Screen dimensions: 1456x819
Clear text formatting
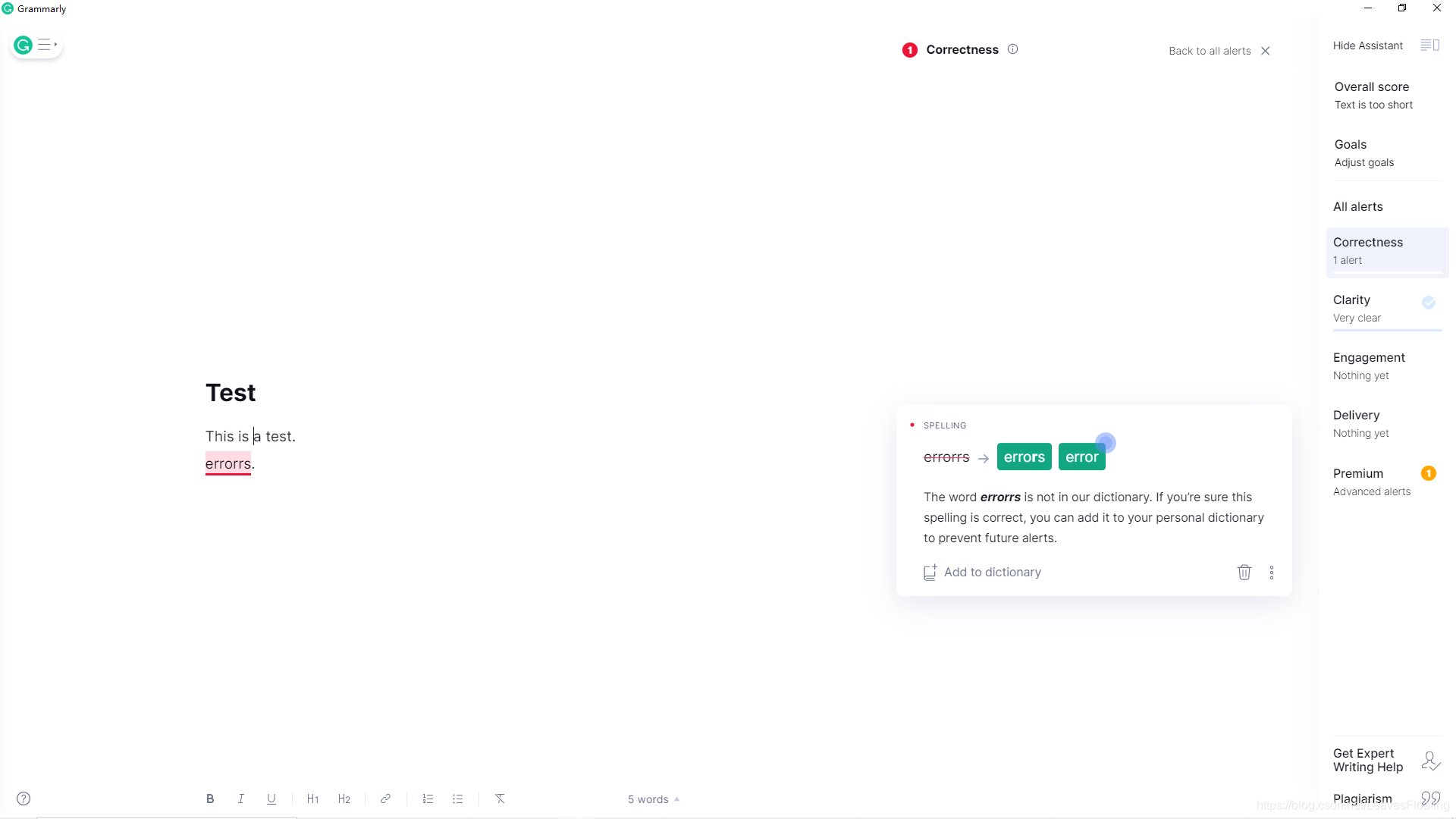[x=500, y=799]
